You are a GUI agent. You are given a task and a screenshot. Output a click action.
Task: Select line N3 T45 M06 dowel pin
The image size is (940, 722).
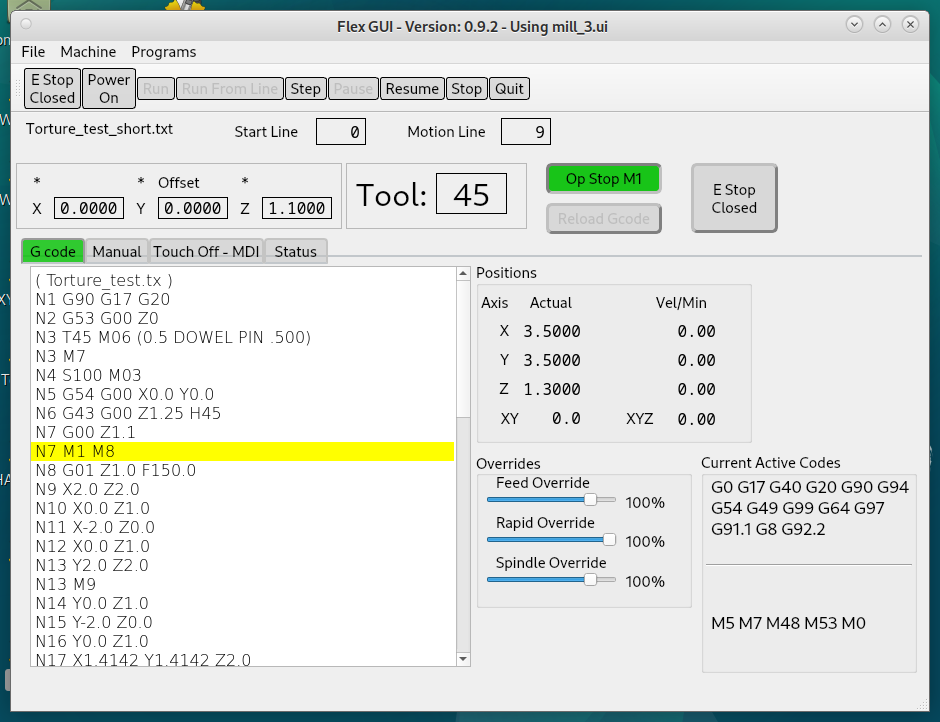click(242, 338)
